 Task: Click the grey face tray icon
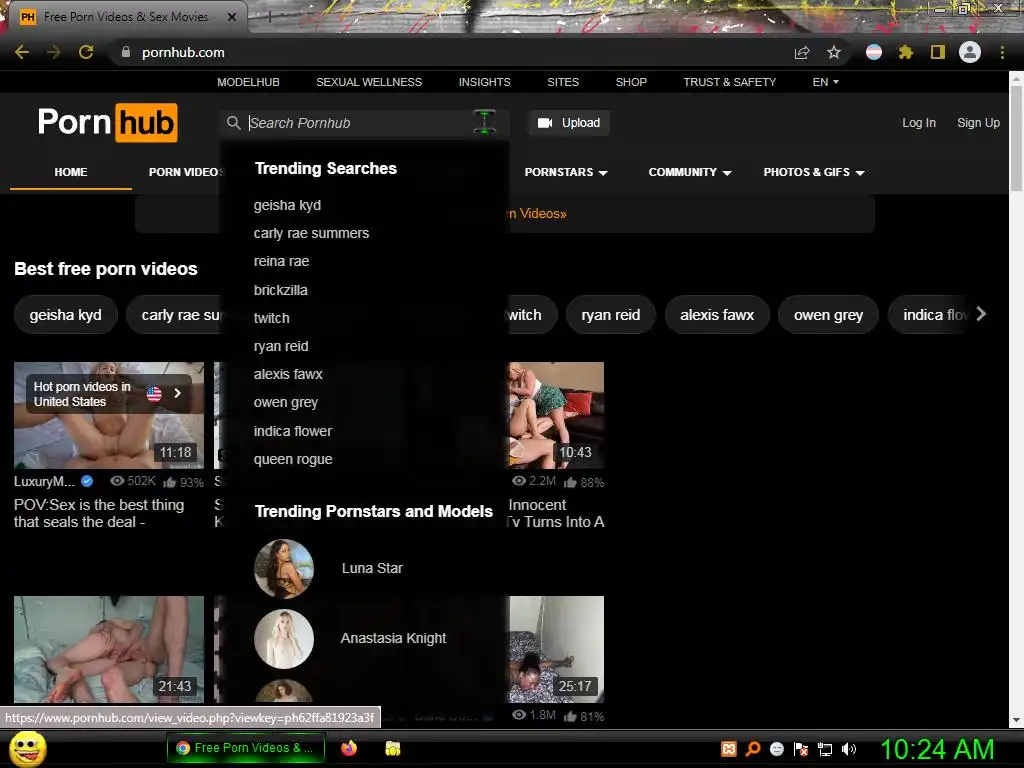[x=776, y=748]
